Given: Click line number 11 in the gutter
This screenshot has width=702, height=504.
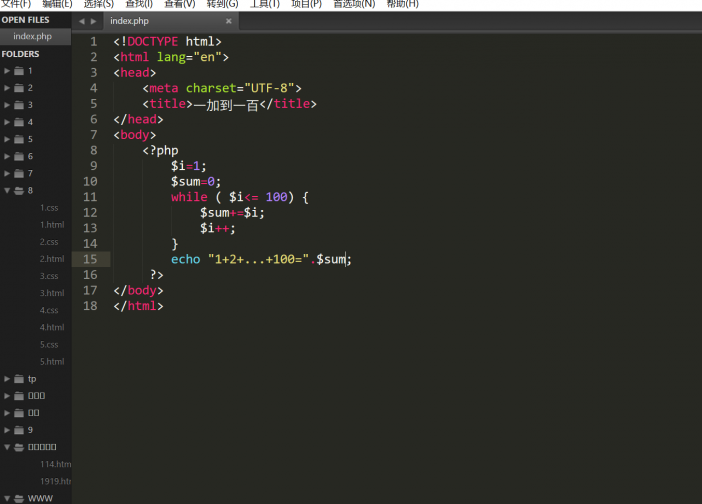Looking at the screenshot, I should pos(91,197).
